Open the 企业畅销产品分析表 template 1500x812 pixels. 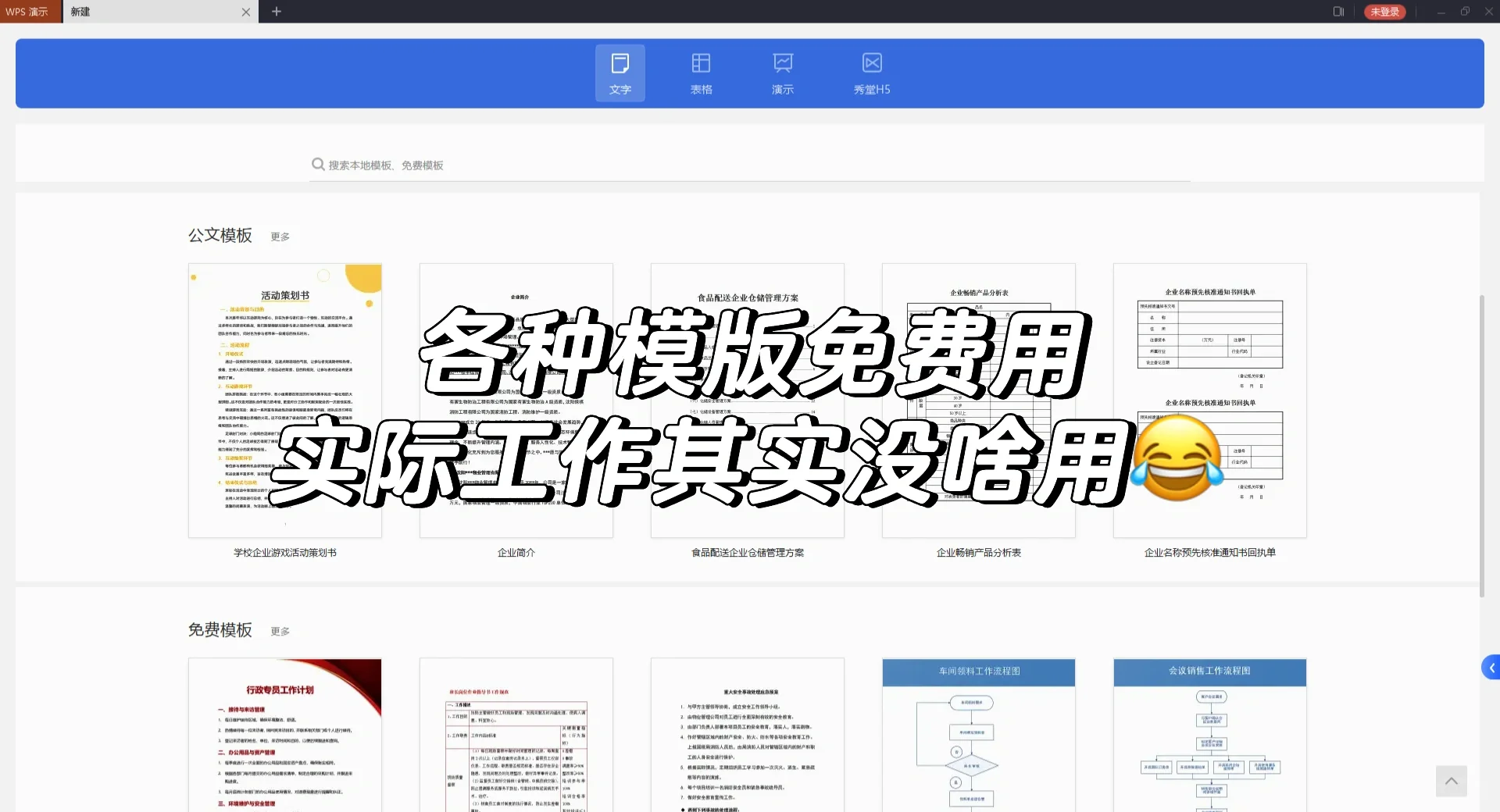pos(977,399)
